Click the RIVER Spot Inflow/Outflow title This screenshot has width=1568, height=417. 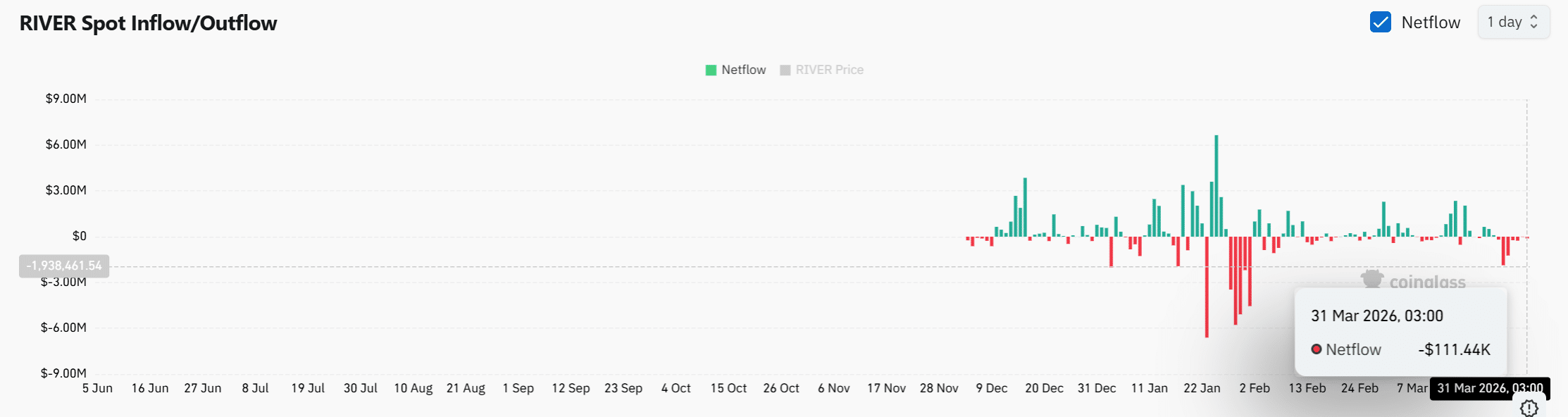pyautogui.click(x=149, y=23)
